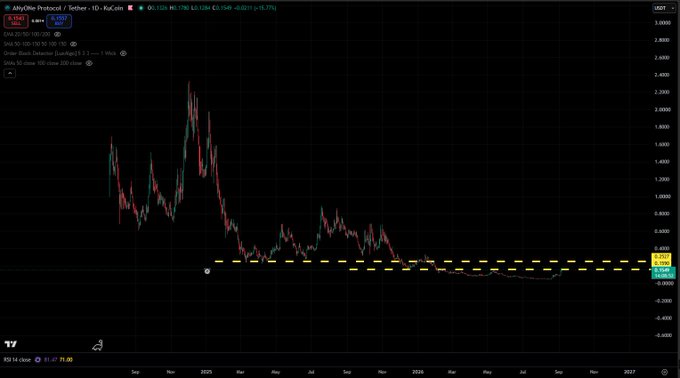Image resolution: width=680 pixels, height=378 pixels.
Task: Click the AnyOne Protocol / Tether symbol title
Action: [68, 8]
